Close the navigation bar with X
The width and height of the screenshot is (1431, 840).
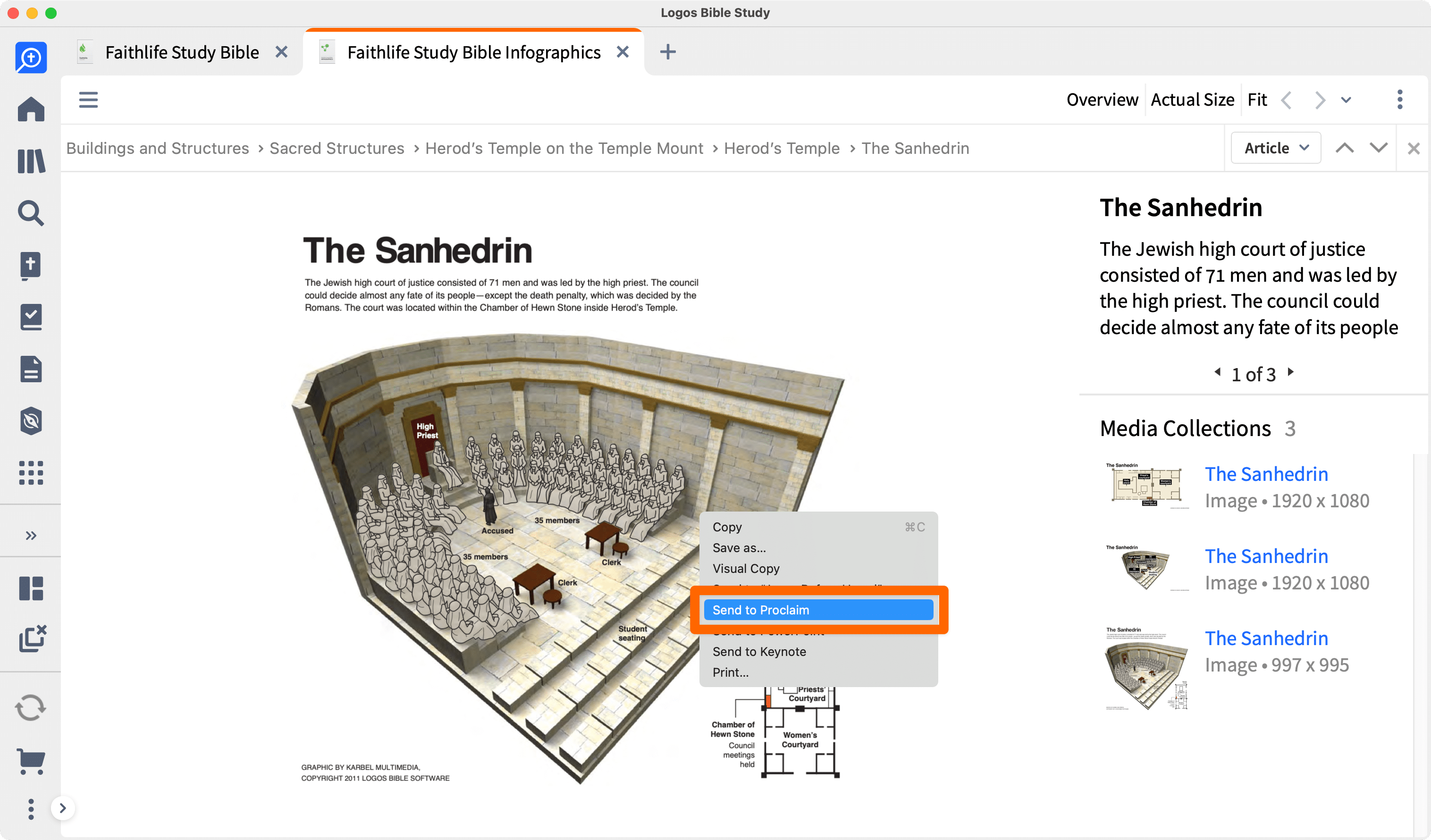click(x=1414, y=149)
